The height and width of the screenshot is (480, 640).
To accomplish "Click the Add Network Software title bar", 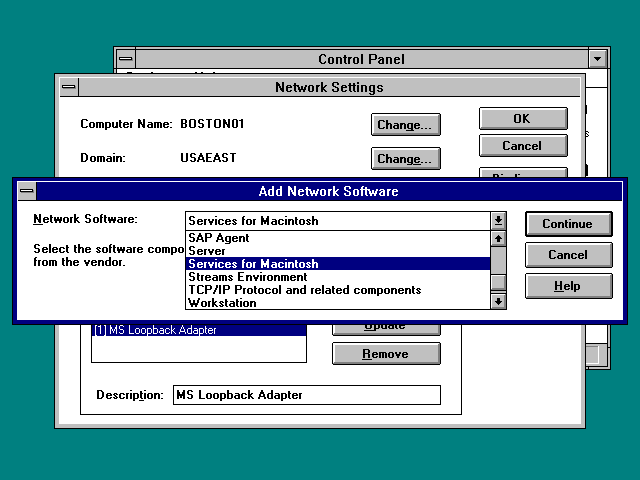I will coord(329,191).
